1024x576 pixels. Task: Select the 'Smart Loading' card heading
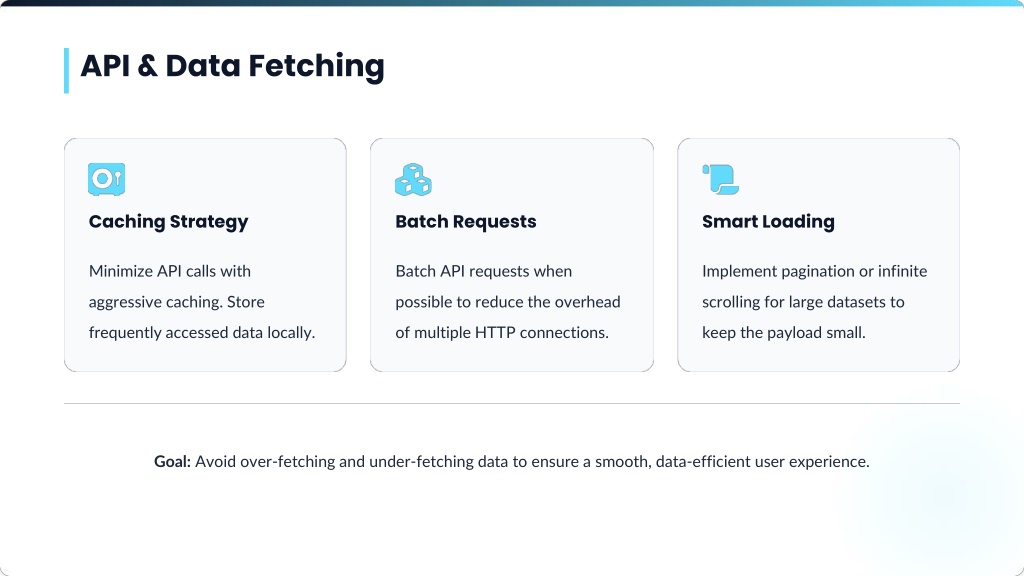[x=768, y=222]
